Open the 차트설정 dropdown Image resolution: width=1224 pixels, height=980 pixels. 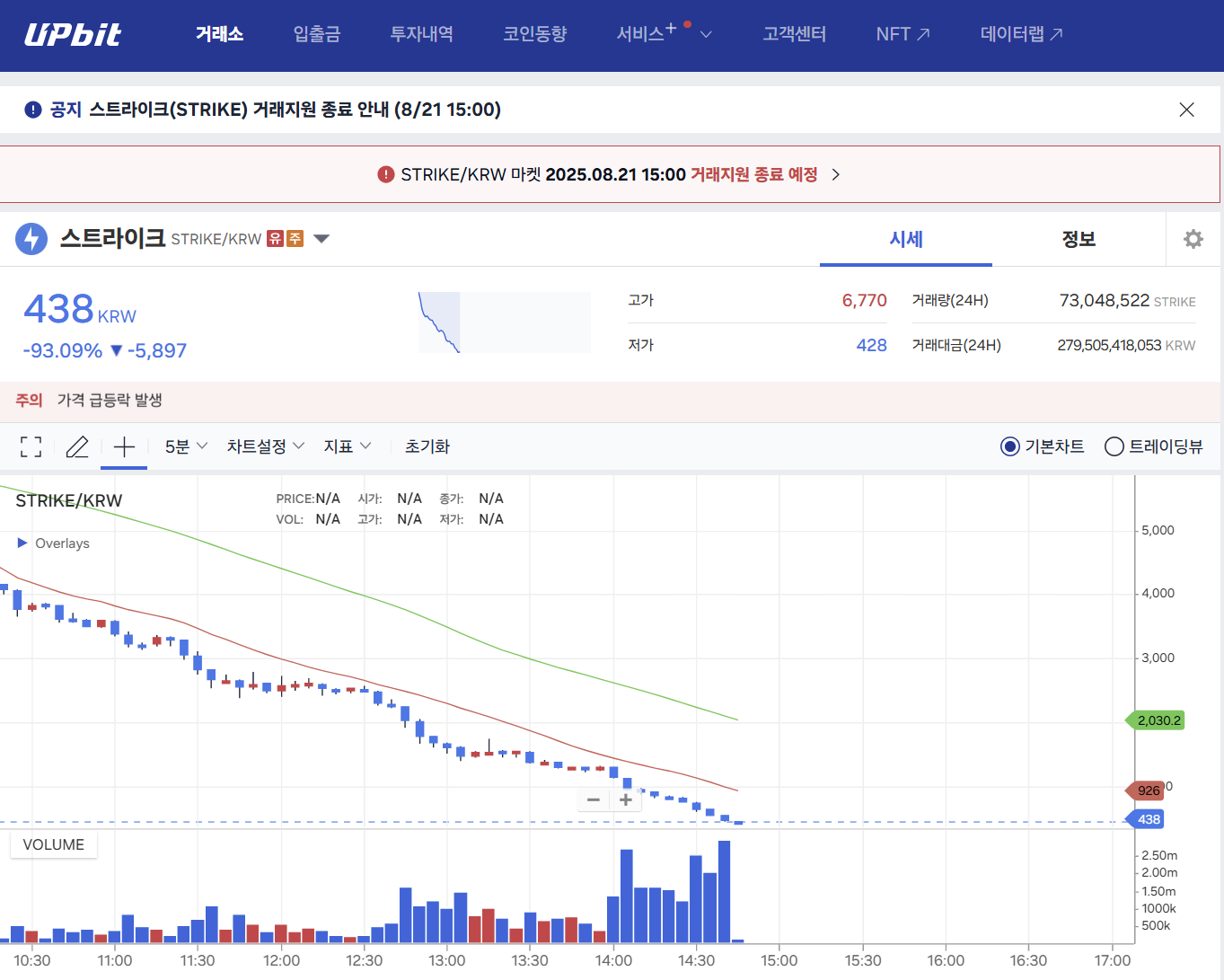point(264,446)
